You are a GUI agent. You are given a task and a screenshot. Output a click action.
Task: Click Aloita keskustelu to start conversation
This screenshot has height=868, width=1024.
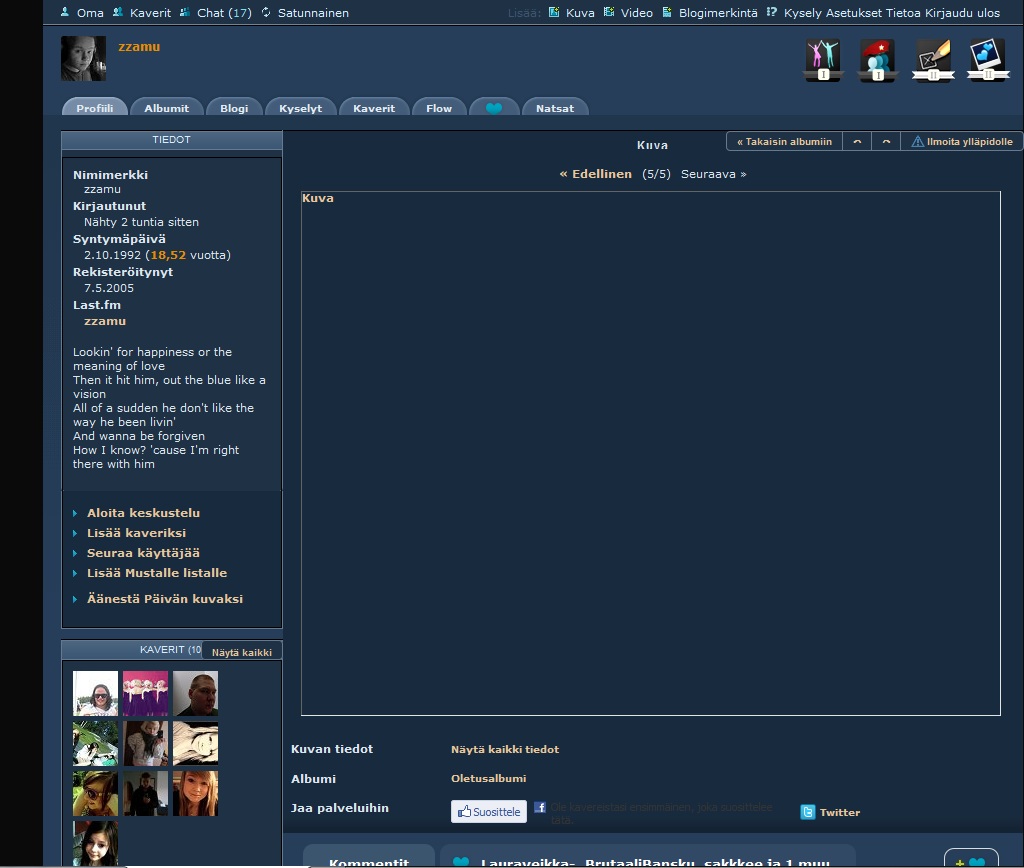[x=143, y=513]
